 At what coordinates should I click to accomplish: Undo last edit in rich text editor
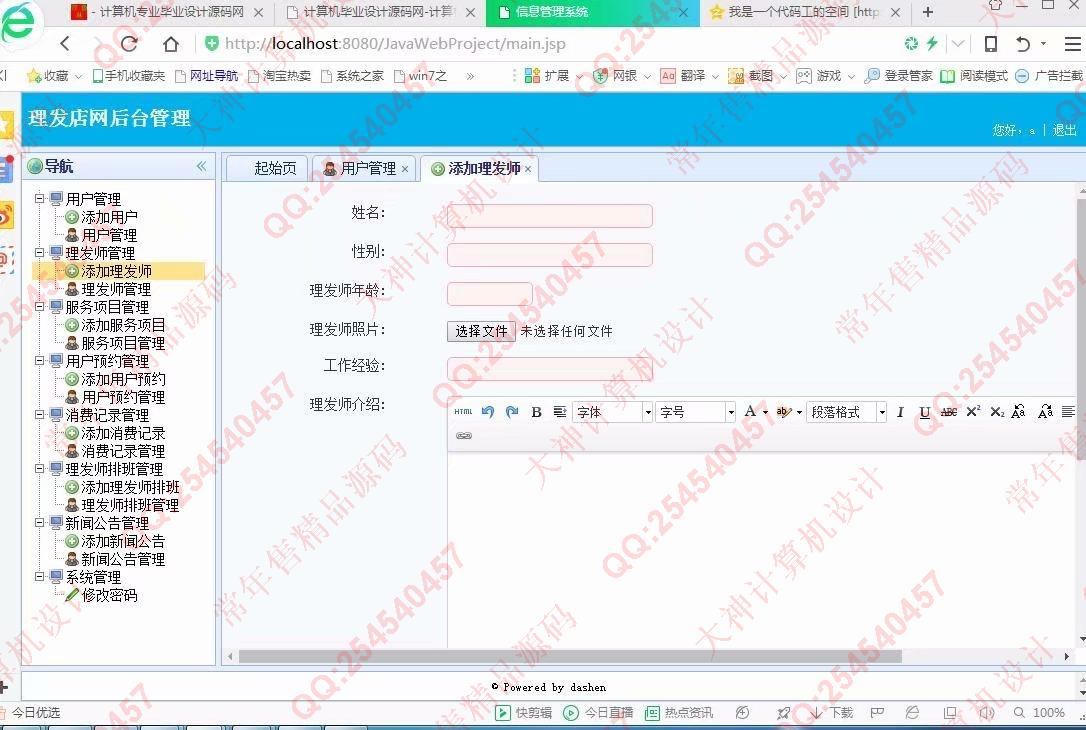click(x=488, y=412)
